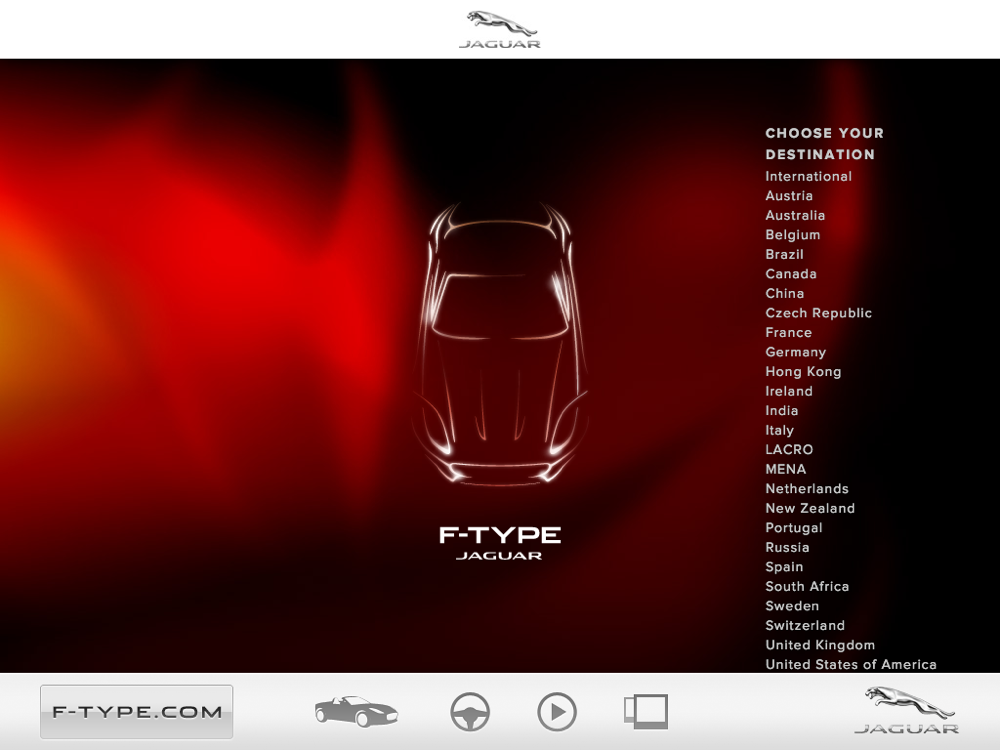
Task: Choose France as destination
Action: click(788, 333)
